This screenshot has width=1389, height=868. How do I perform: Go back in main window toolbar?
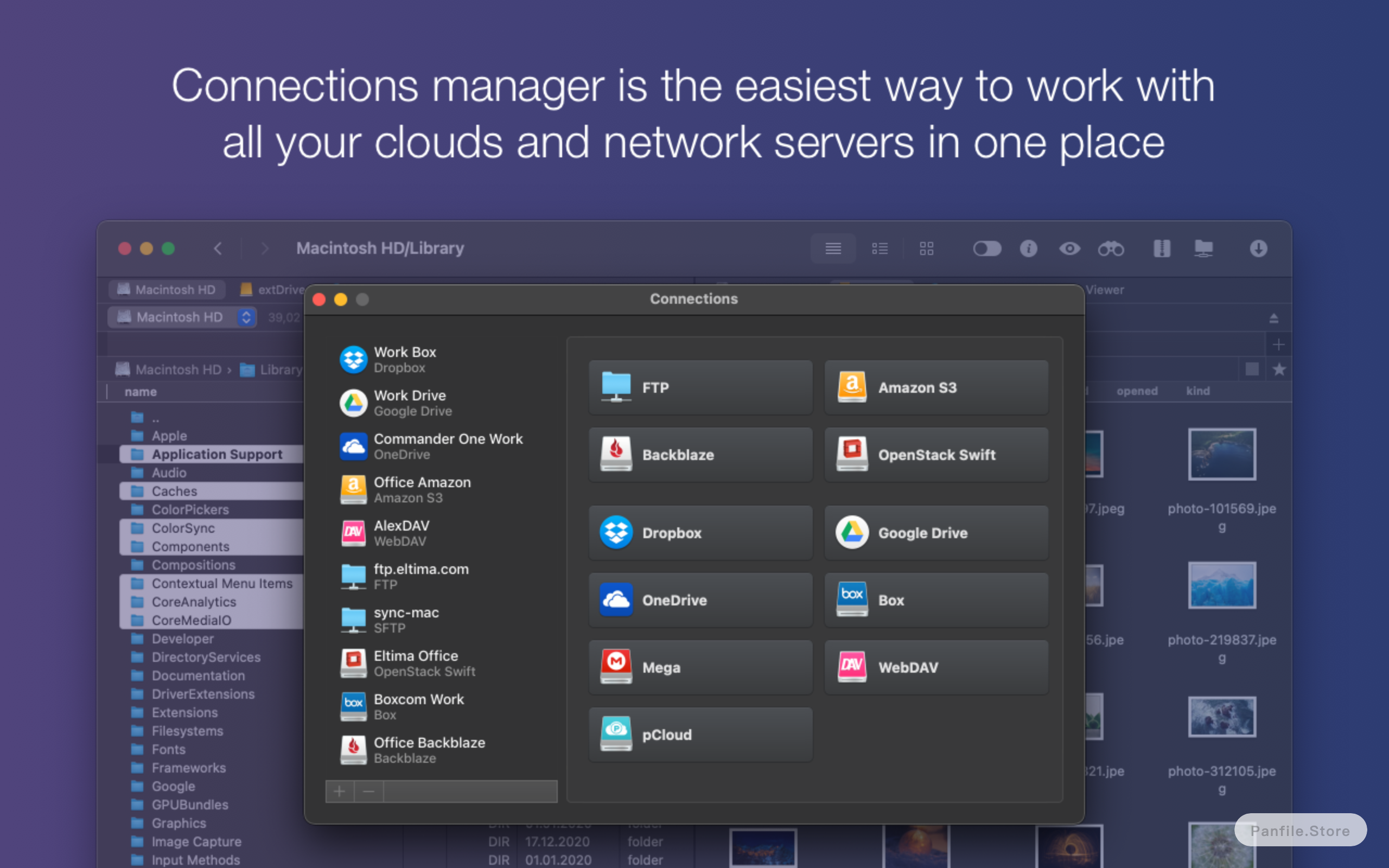pos(218,248)
